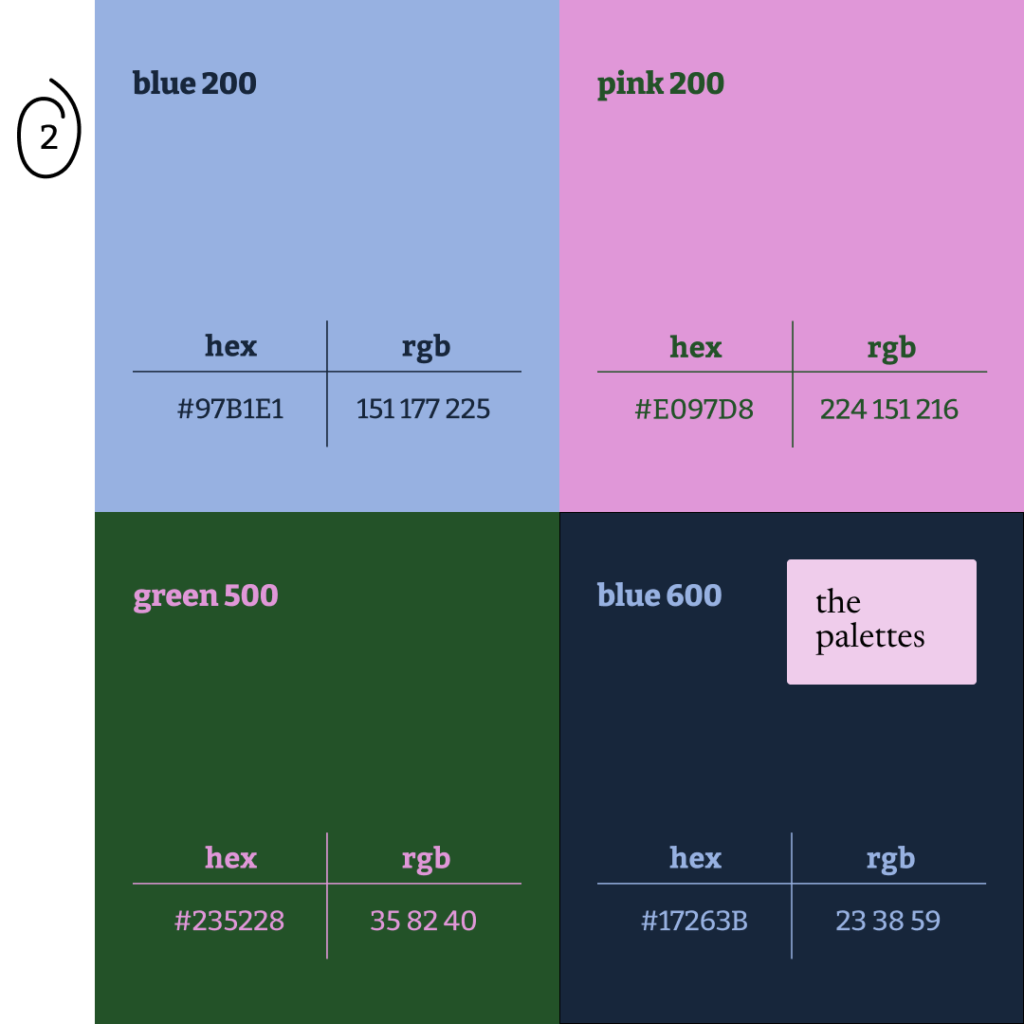Click hex value #235228
The width and height of the screenshot is (1024, 1024).
(230, 921)
